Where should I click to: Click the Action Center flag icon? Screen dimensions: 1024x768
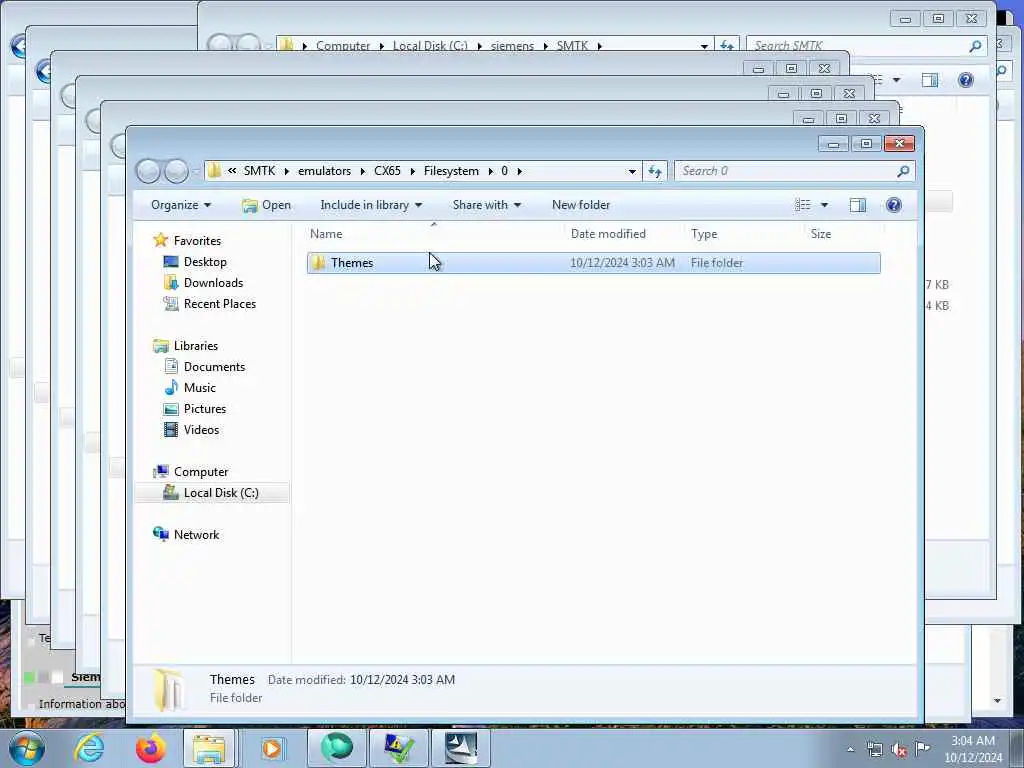[922, 748]
